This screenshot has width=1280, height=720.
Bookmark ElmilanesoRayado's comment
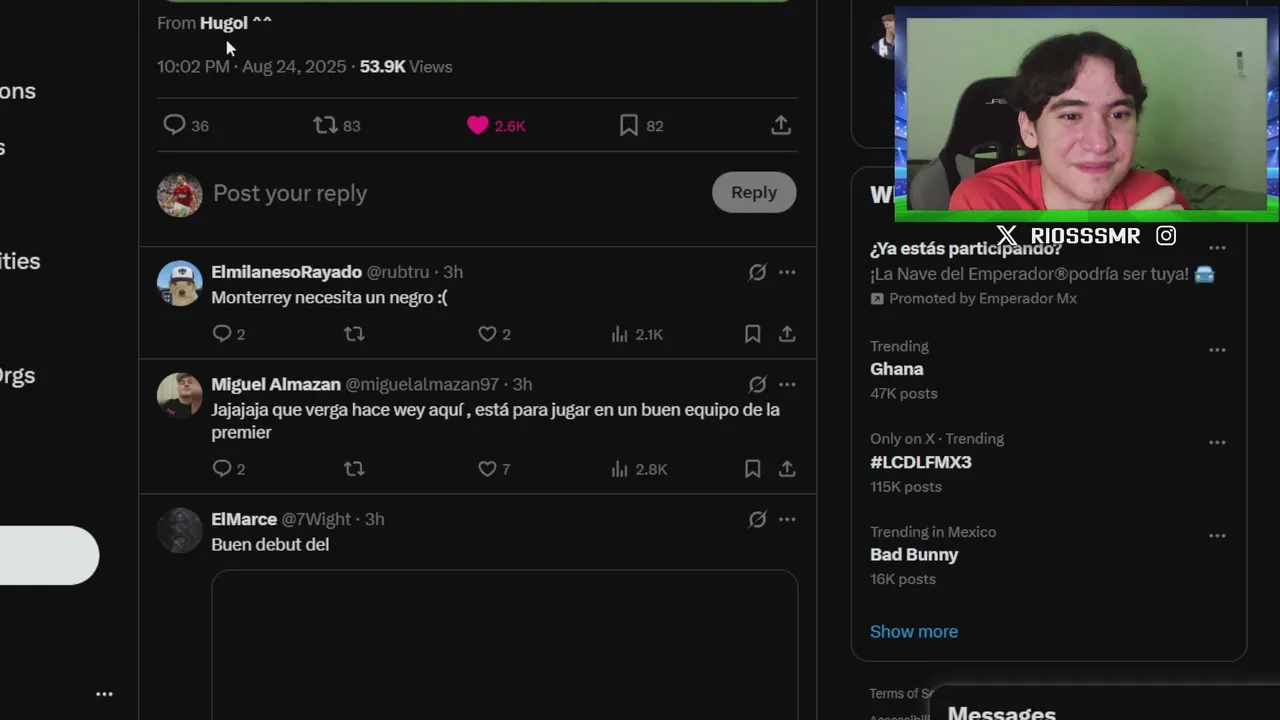point(752,334)
